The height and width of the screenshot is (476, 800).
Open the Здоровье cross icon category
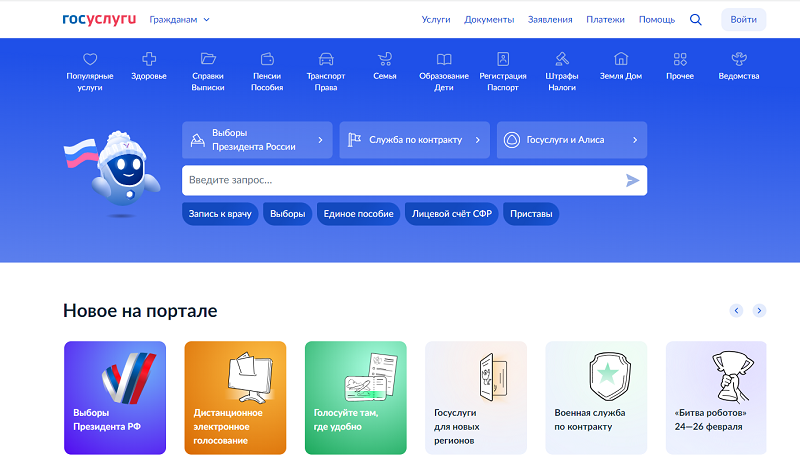[149, 59]
